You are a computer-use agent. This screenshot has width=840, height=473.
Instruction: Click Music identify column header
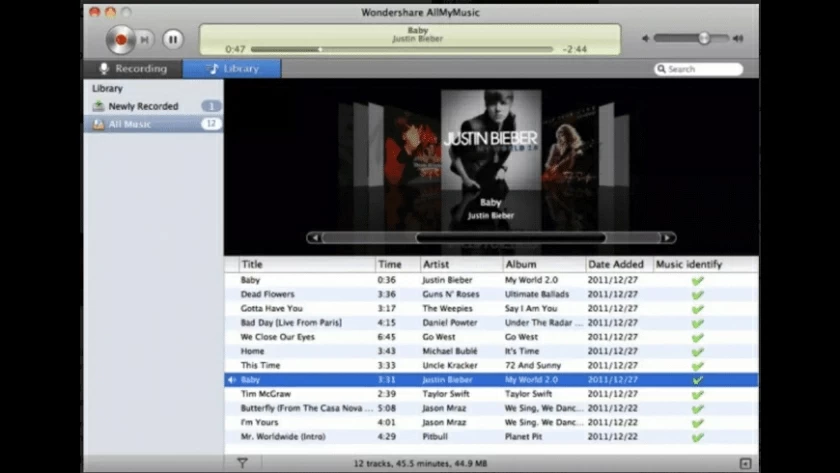pos(705,264)
